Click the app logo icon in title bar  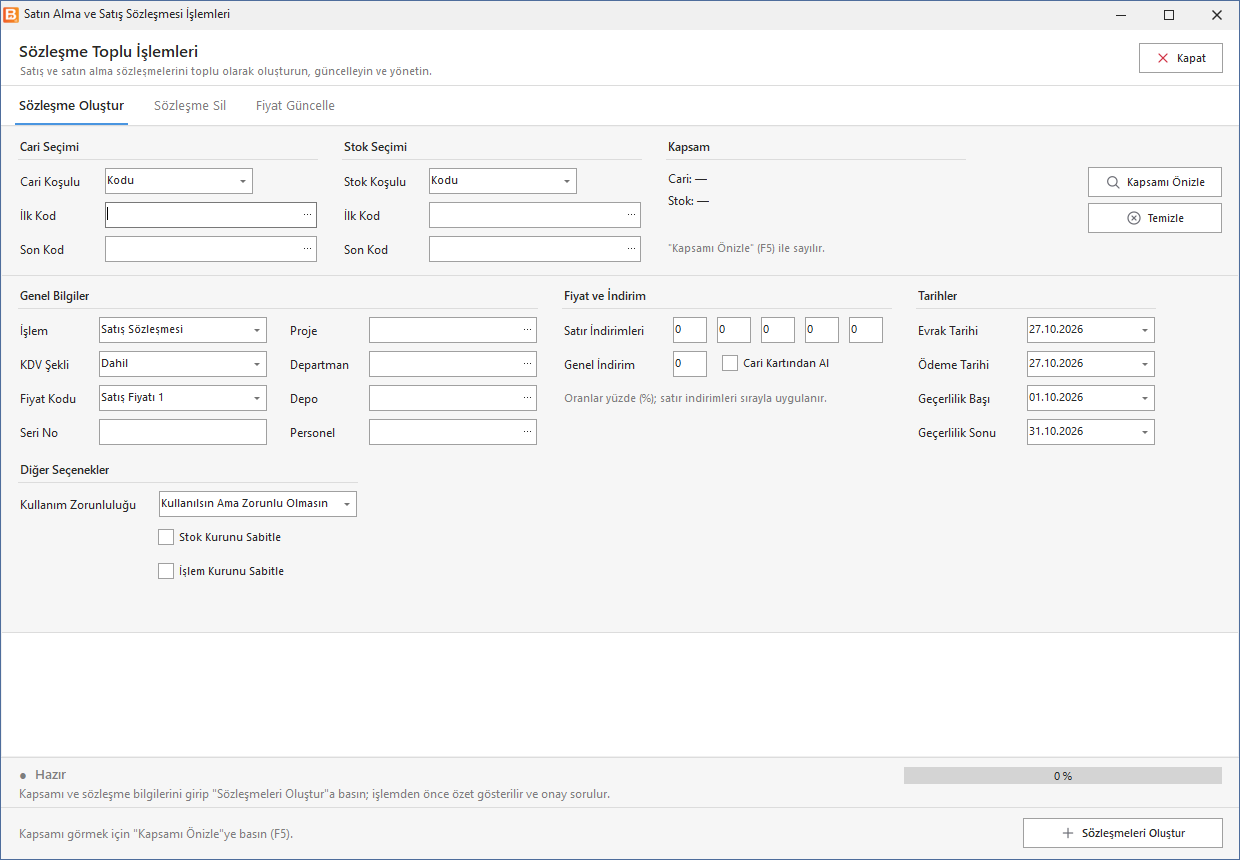point(12,15)
